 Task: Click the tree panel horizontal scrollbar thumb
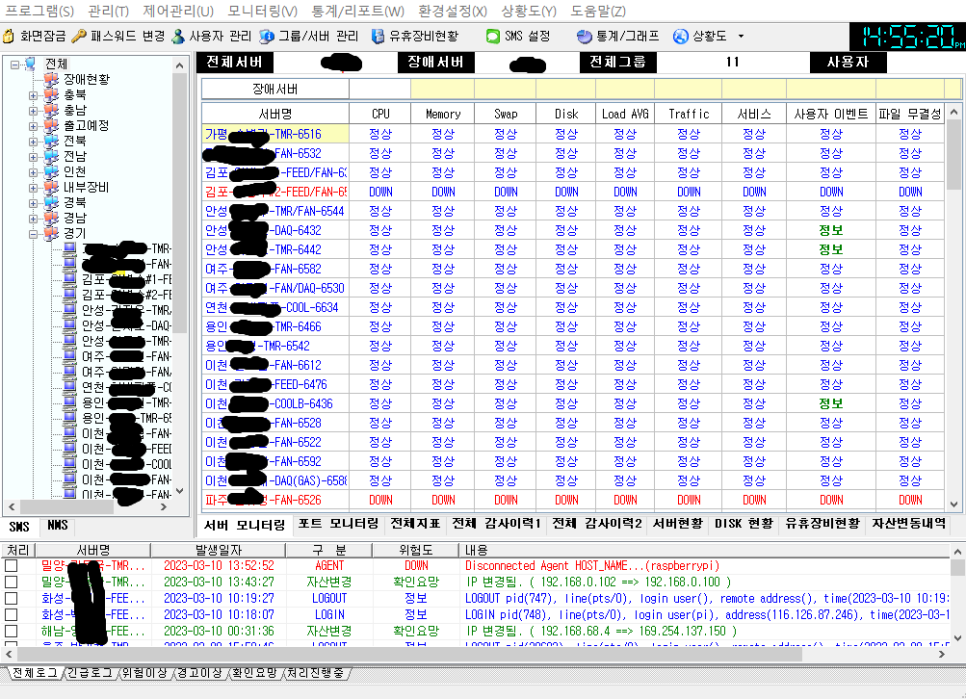[67, 507]
